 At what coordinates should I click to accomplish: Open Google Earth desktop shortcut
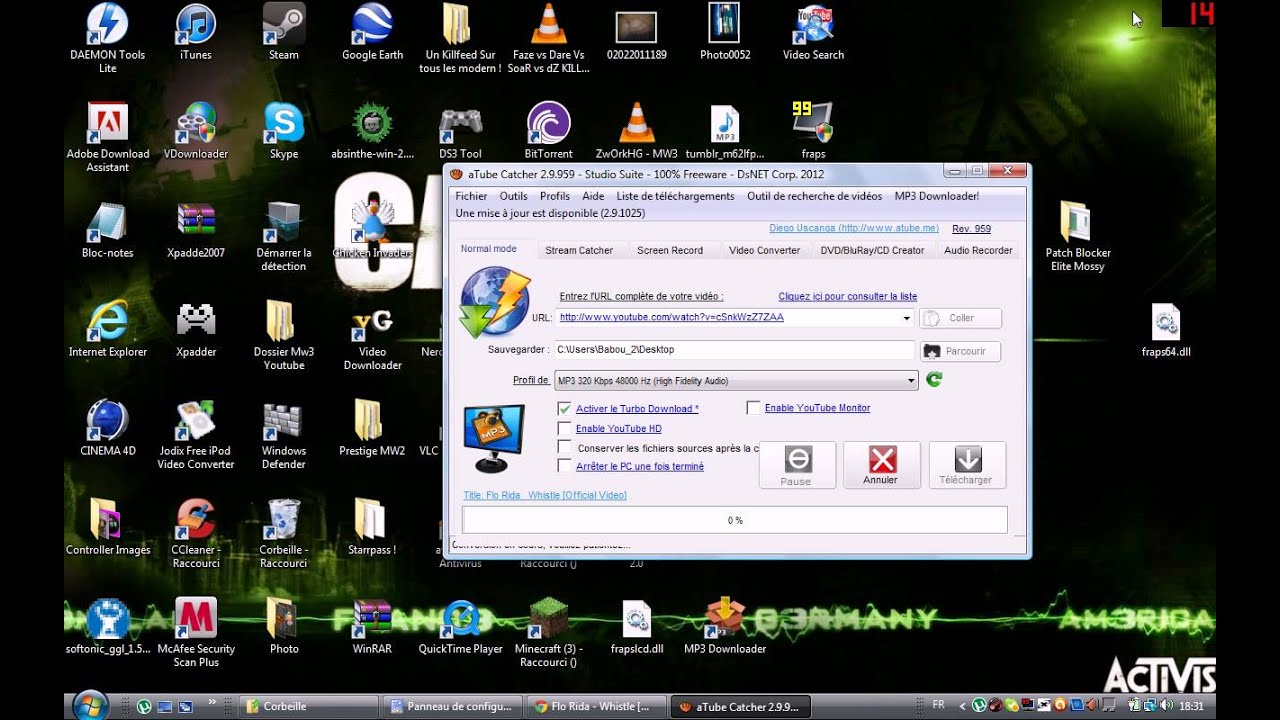pyautogui.click(x=372, y=32)
